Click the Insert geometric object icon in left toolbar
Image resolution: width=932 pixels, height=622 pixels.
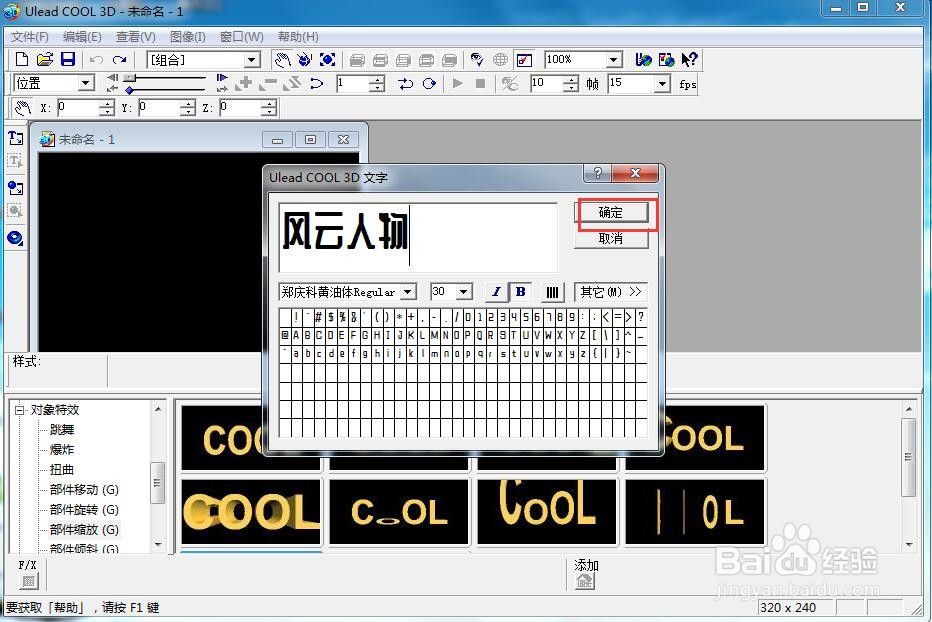[15, 238]
